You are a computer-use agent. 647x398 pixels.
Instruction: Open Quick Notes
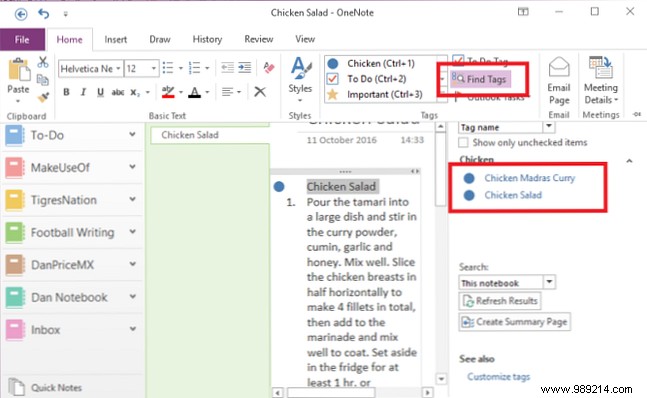pos(46,388)
